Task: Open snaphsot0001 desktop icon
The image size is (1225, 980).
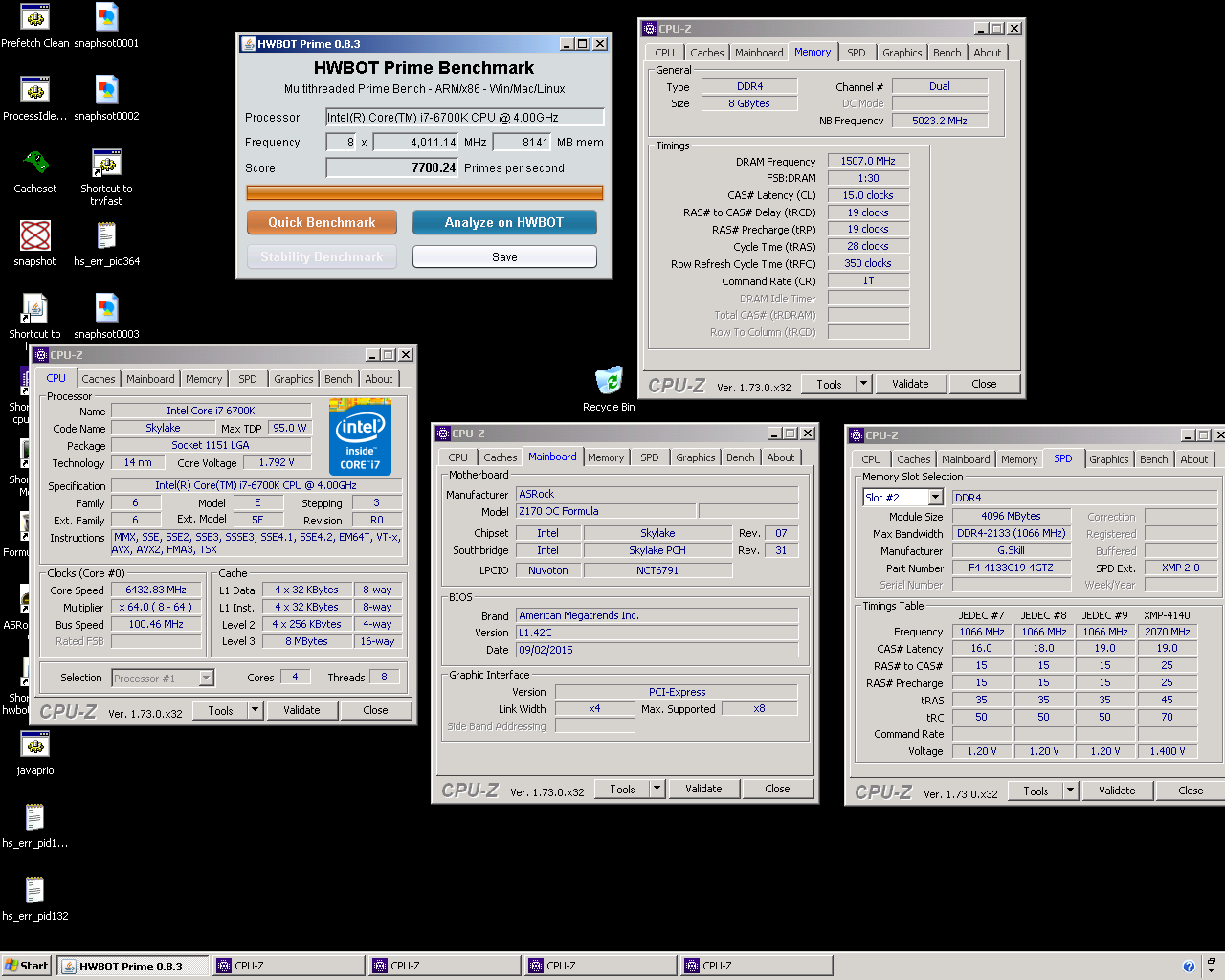Action: click(x=106, y=26)
